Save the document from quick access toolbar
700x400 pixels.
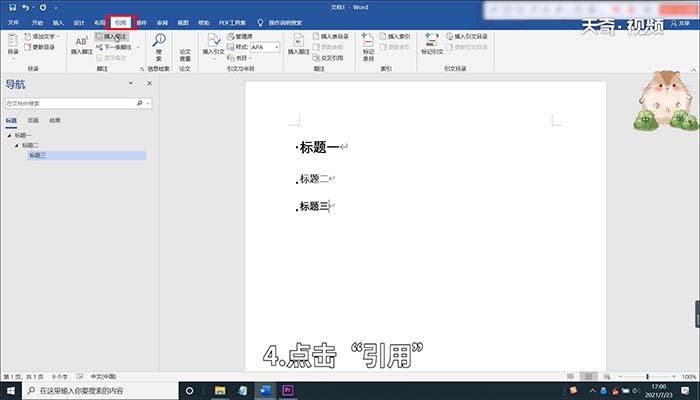(12, 7)
